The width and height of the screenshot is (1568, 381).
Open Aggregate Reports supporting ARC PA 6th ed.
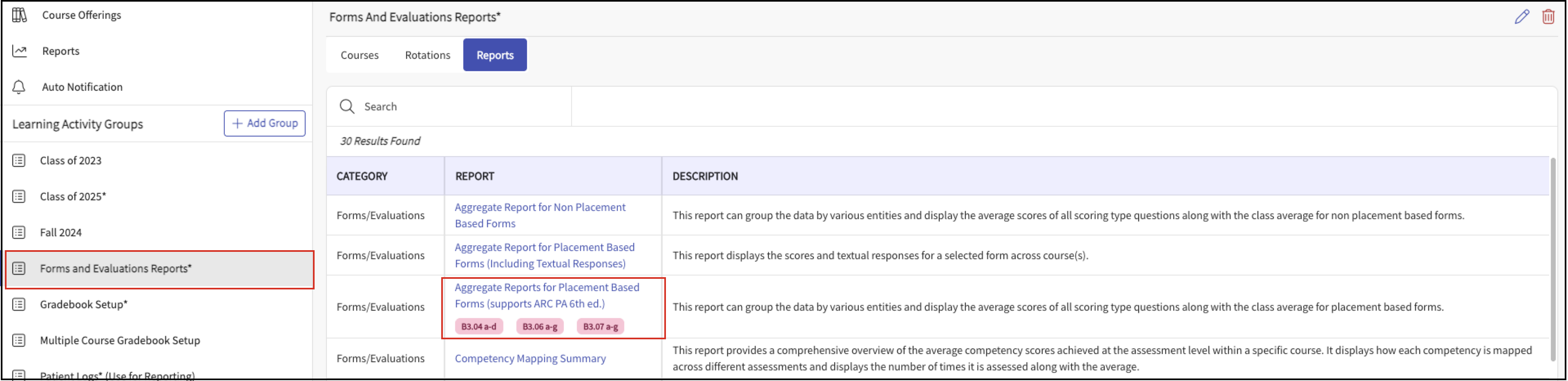click(x=546, y=296)
